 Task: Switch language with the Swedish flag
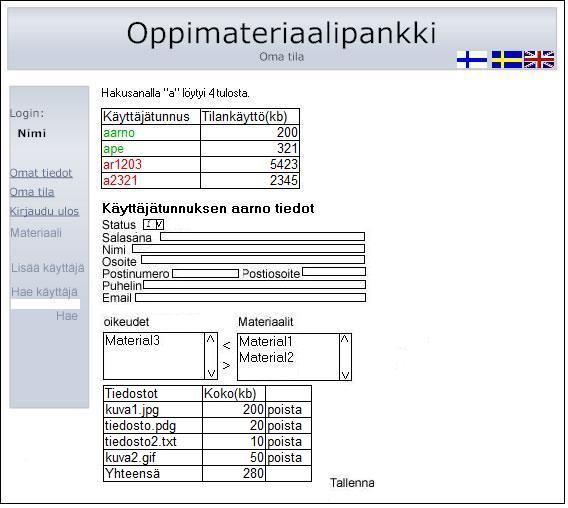pos(507,59)
